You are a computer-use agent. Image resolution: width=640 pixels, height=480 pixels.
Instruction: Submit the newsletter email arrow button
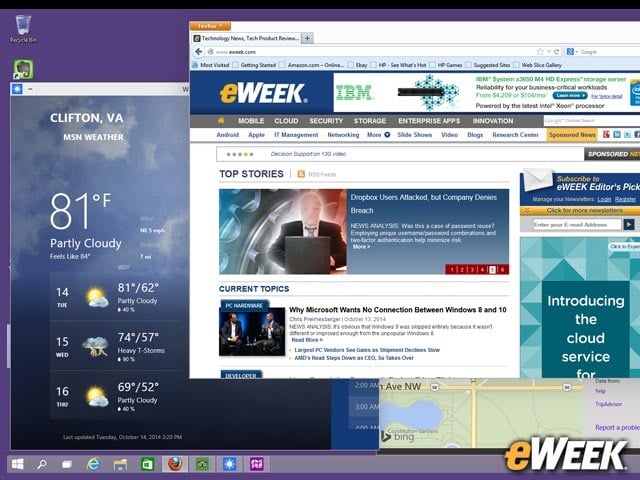pyautogui.click(x=629, y=224)
